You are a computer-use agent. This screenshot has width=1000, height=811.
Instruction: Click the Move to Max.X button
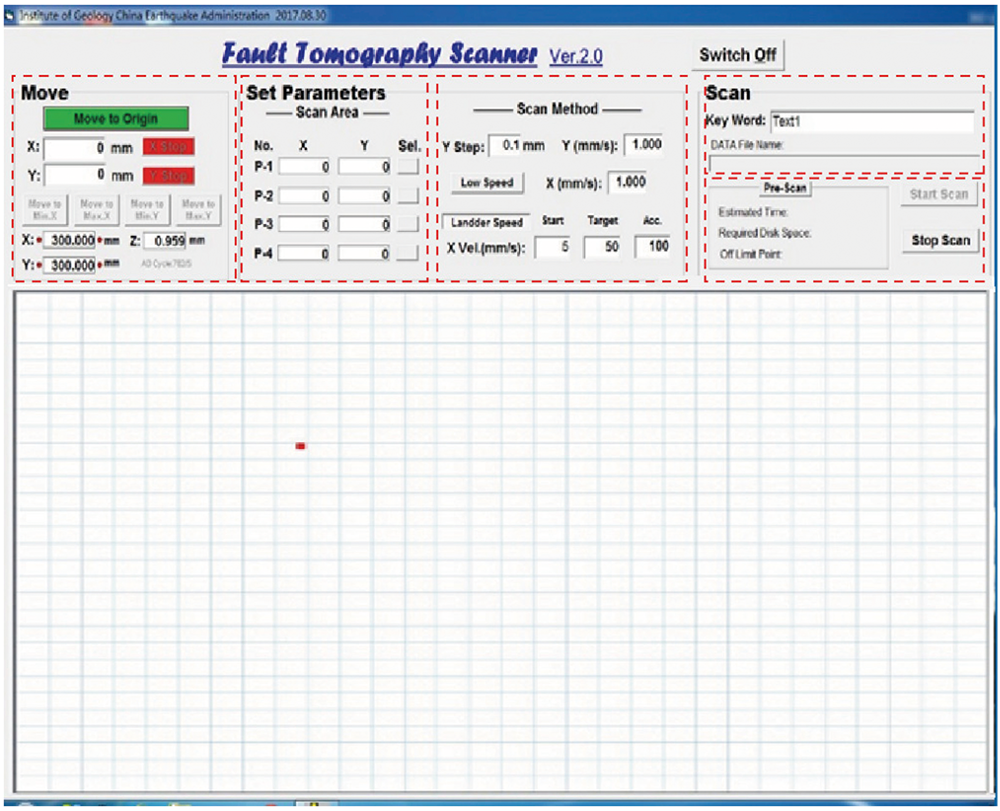click(x=96, y=210)
